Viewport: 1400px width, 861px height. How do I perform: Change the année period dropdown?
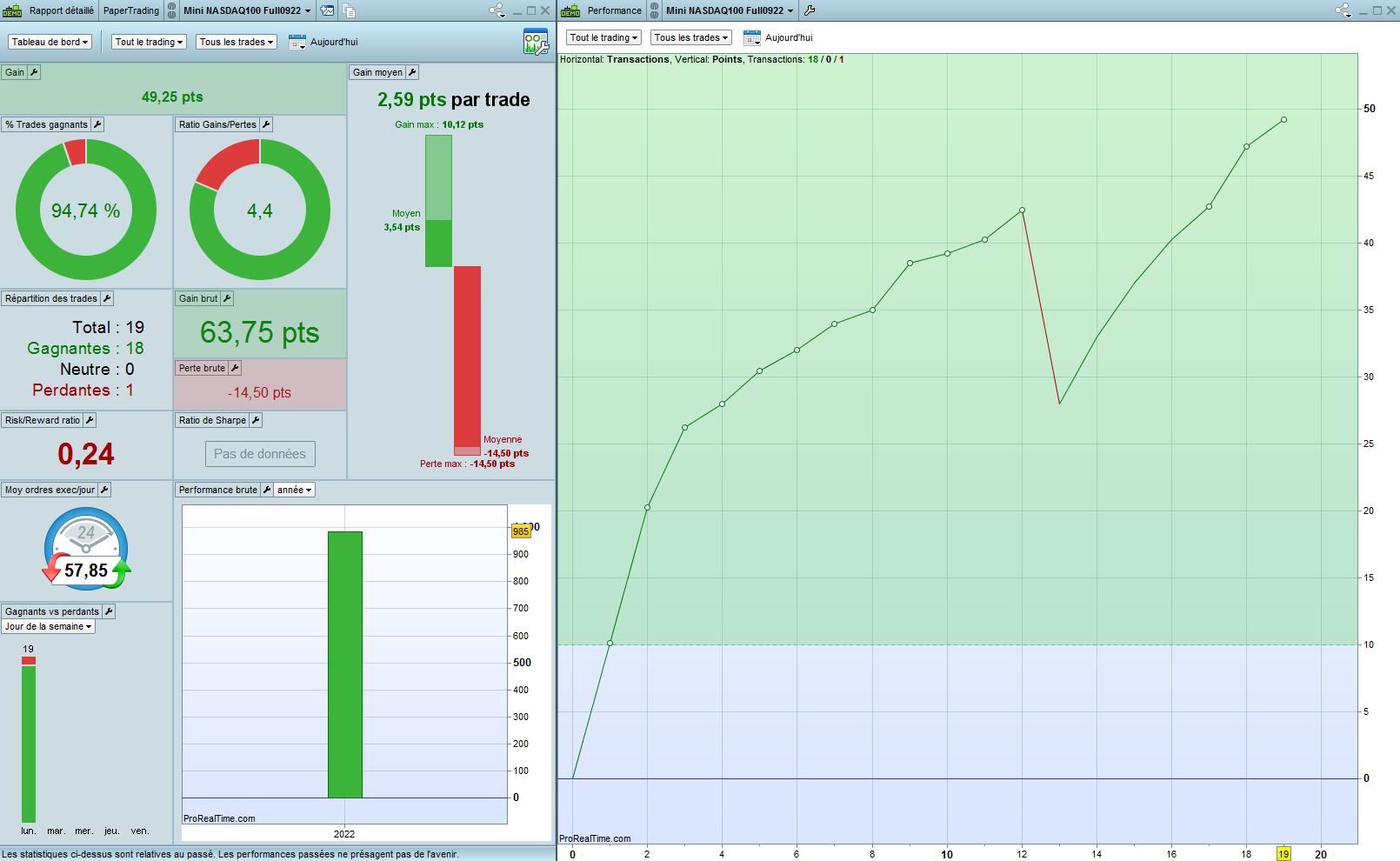pyautogui.click(x=295, y=490)
